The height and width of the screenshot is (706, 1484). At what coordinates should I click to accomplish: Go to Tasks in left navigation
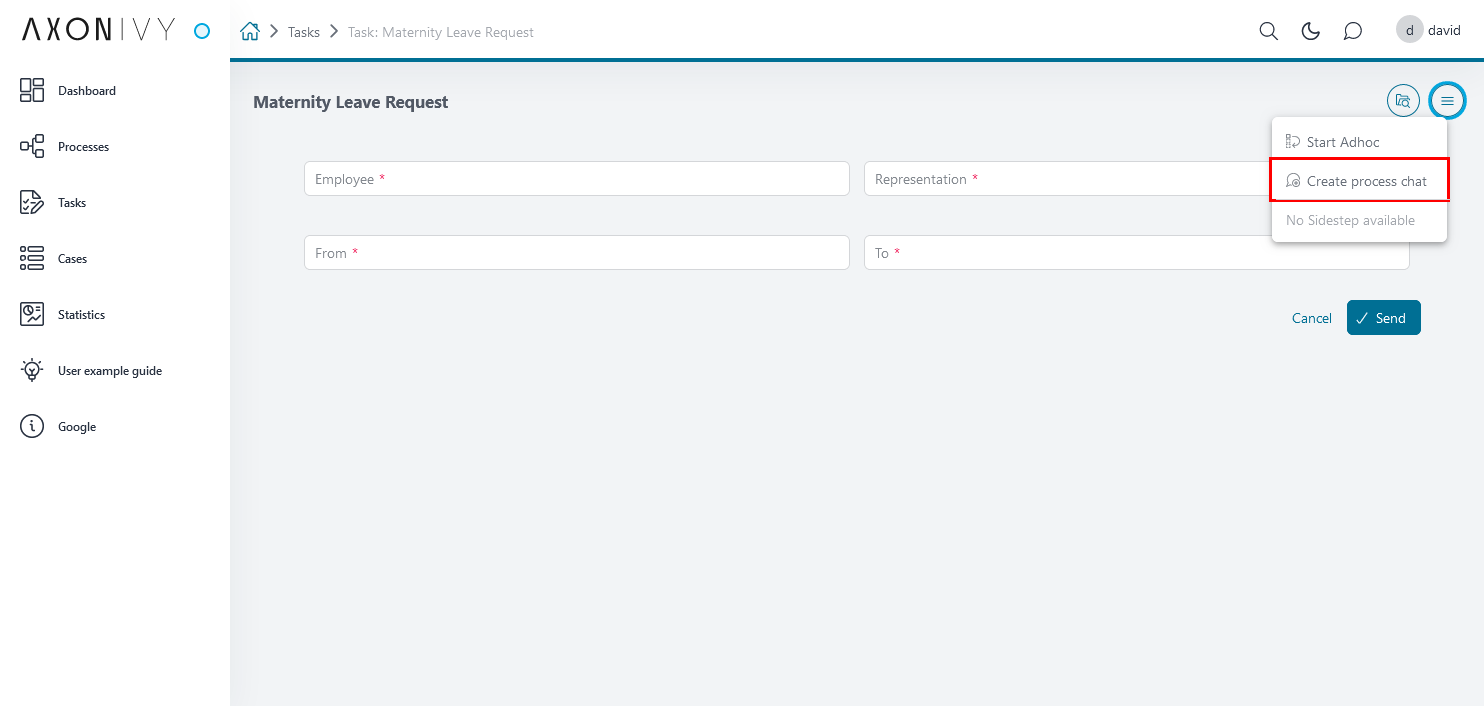point(32,202)
